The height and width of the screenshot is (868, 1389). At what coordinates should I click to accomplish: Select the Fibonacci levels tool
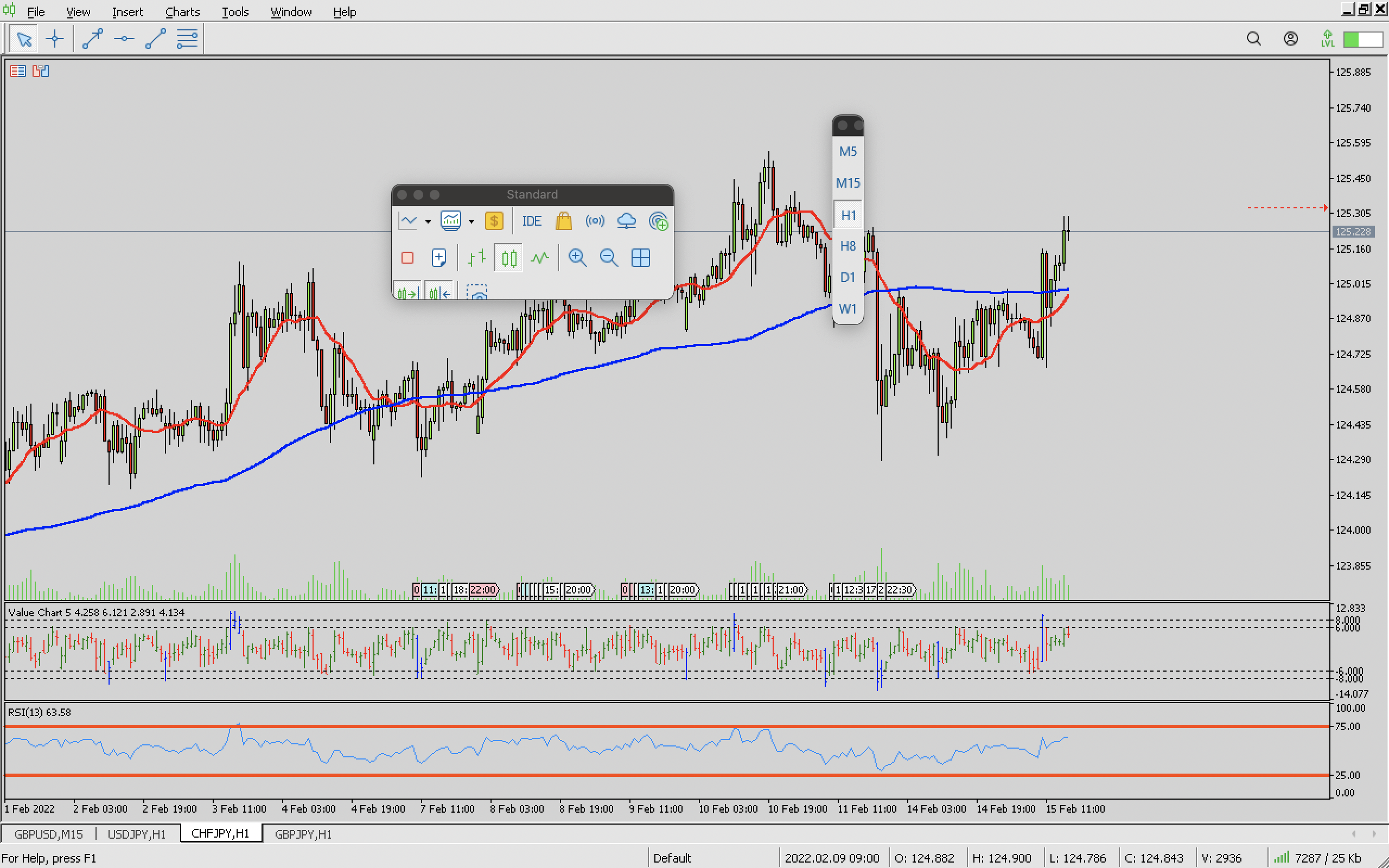(x=187, y=39)
